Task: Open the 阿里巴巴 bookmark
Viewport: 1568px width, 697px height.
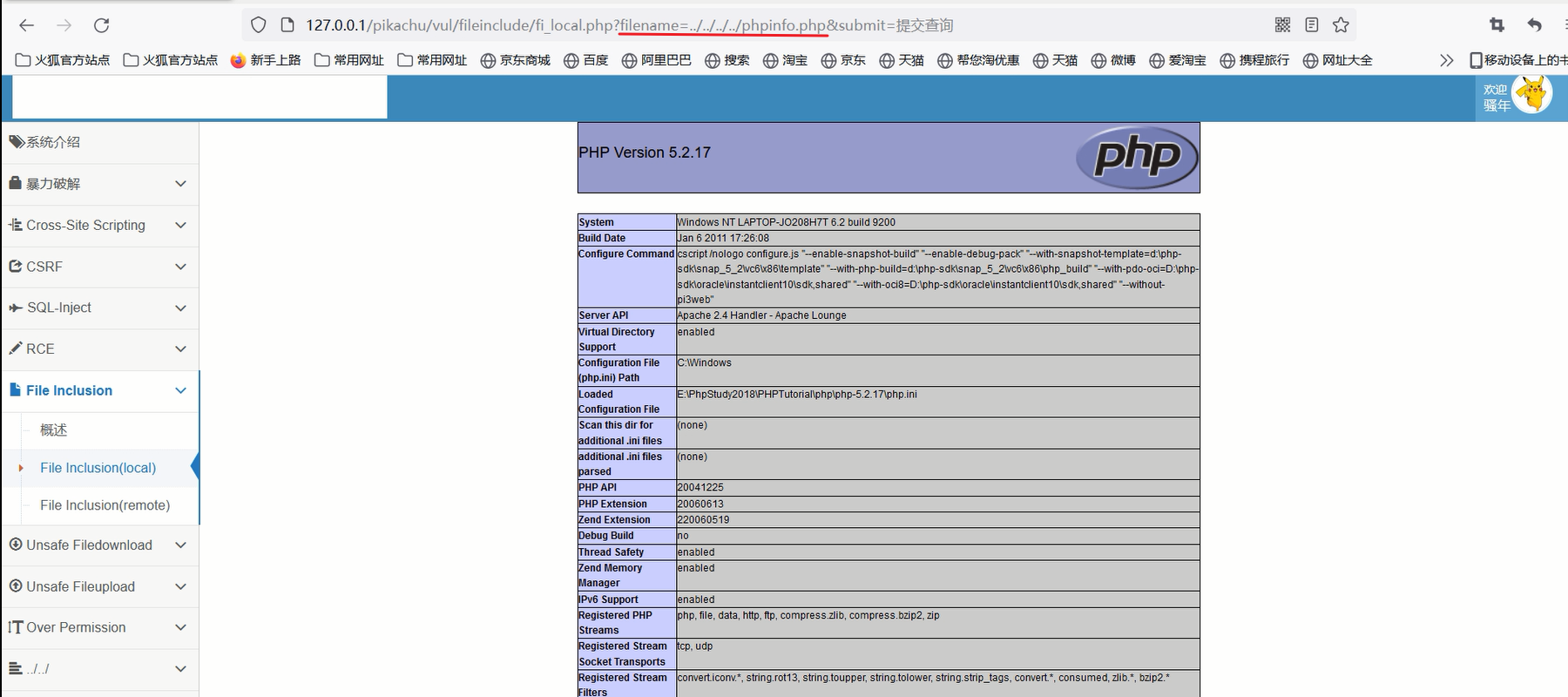Action: click(657, 60)
